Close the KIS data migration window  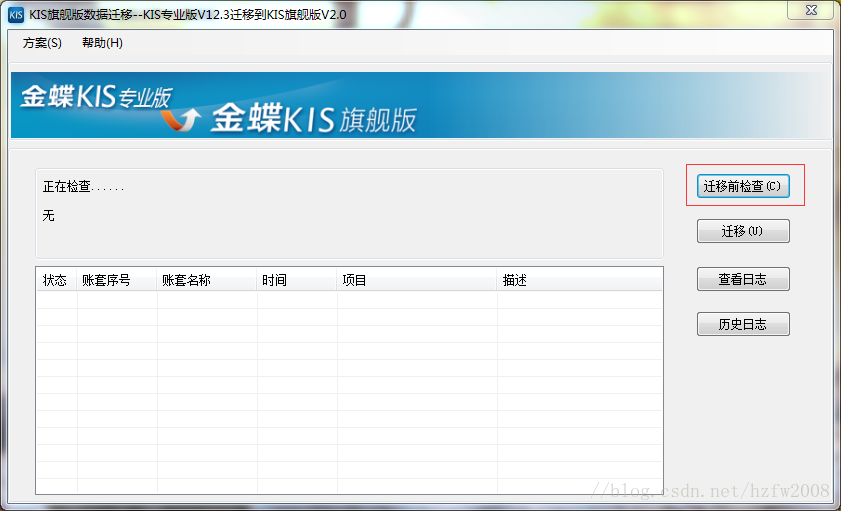point(811,10)
